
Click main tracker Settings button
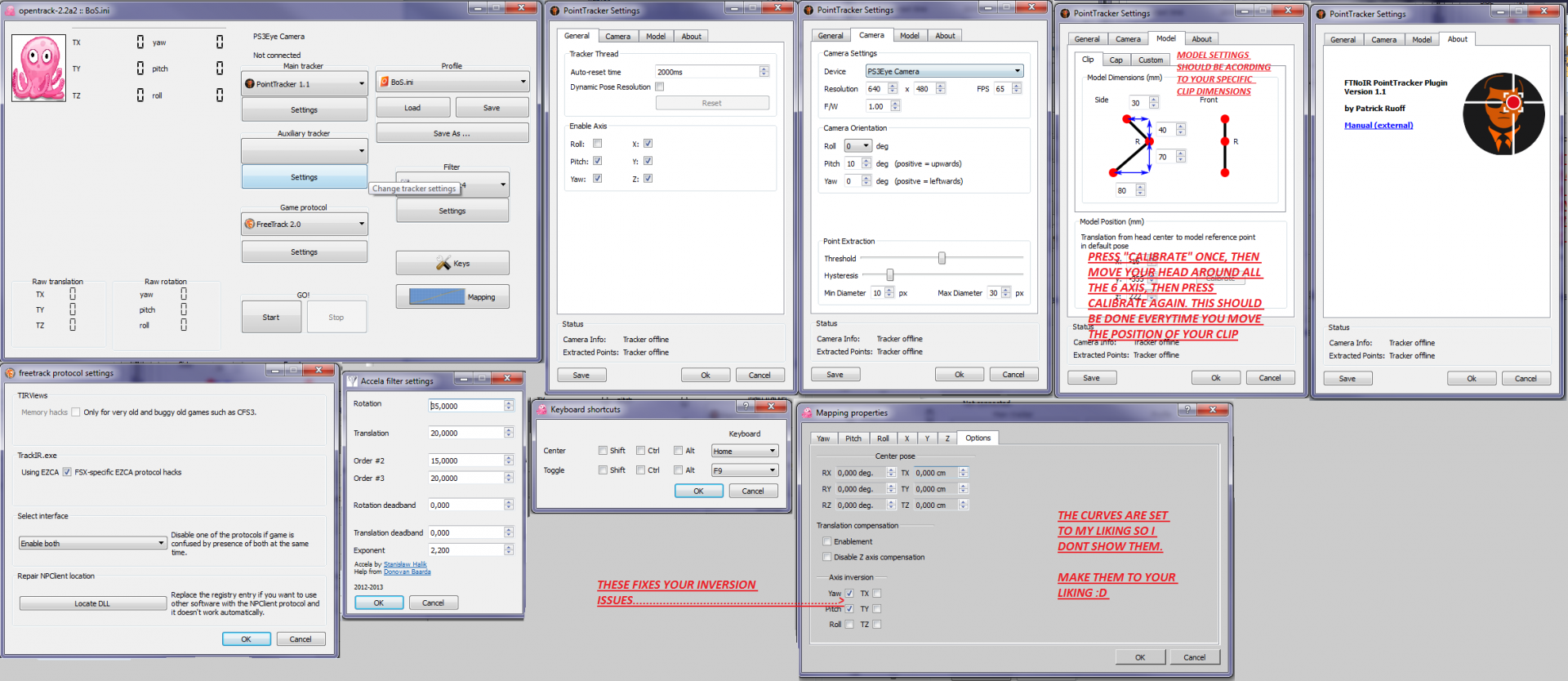(x=304, y=109)
